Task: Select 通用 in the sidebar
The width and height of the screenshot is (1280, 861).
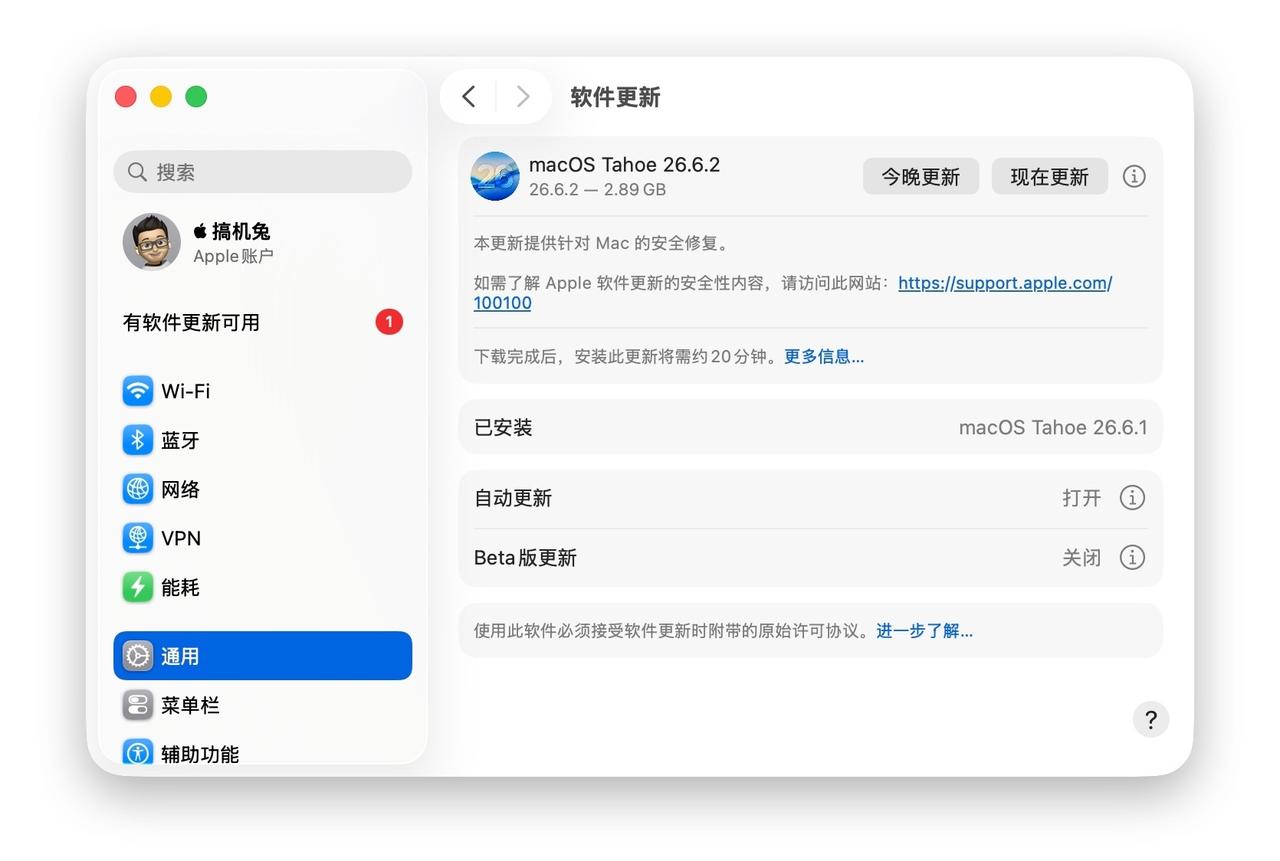Action: click(263, 656)
